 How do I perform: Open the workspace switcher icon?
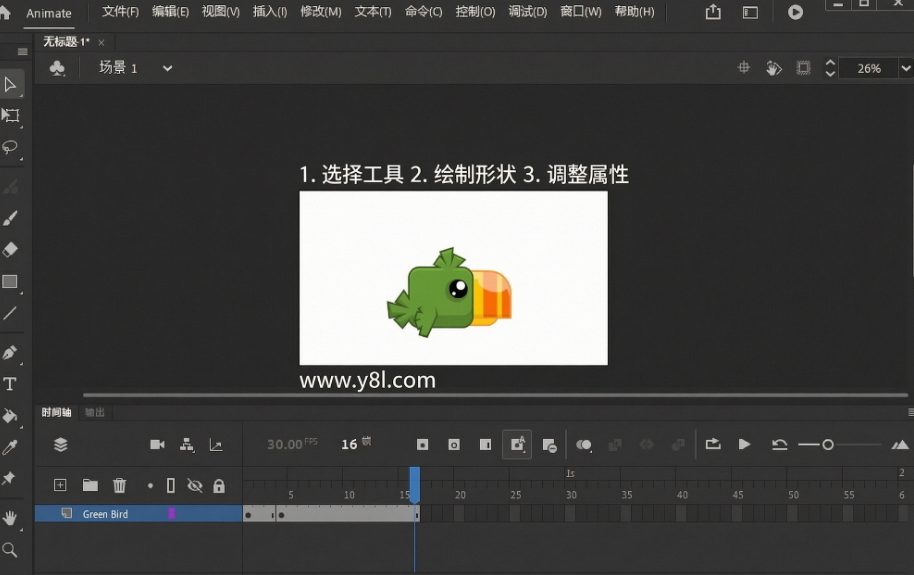pos(750,12)
